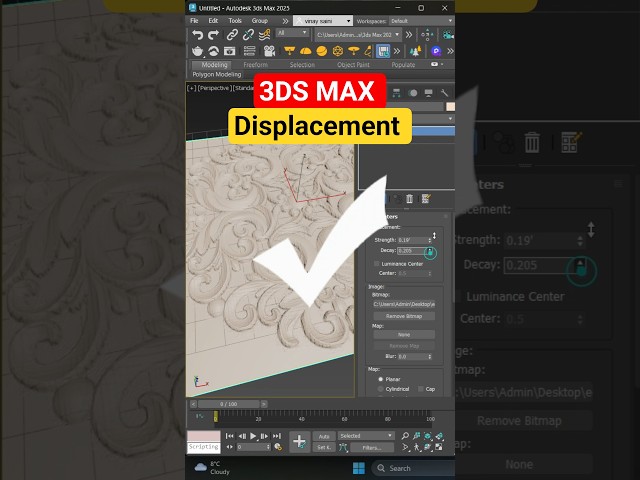Click the large plus Set Keys button
Screen dimensions: 640x480
point(300,442)
